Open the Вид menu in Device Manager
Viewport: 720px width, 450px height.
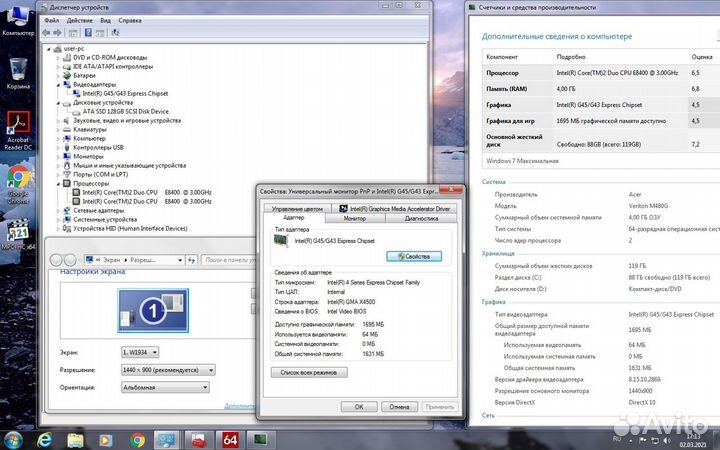pos(106,21)
